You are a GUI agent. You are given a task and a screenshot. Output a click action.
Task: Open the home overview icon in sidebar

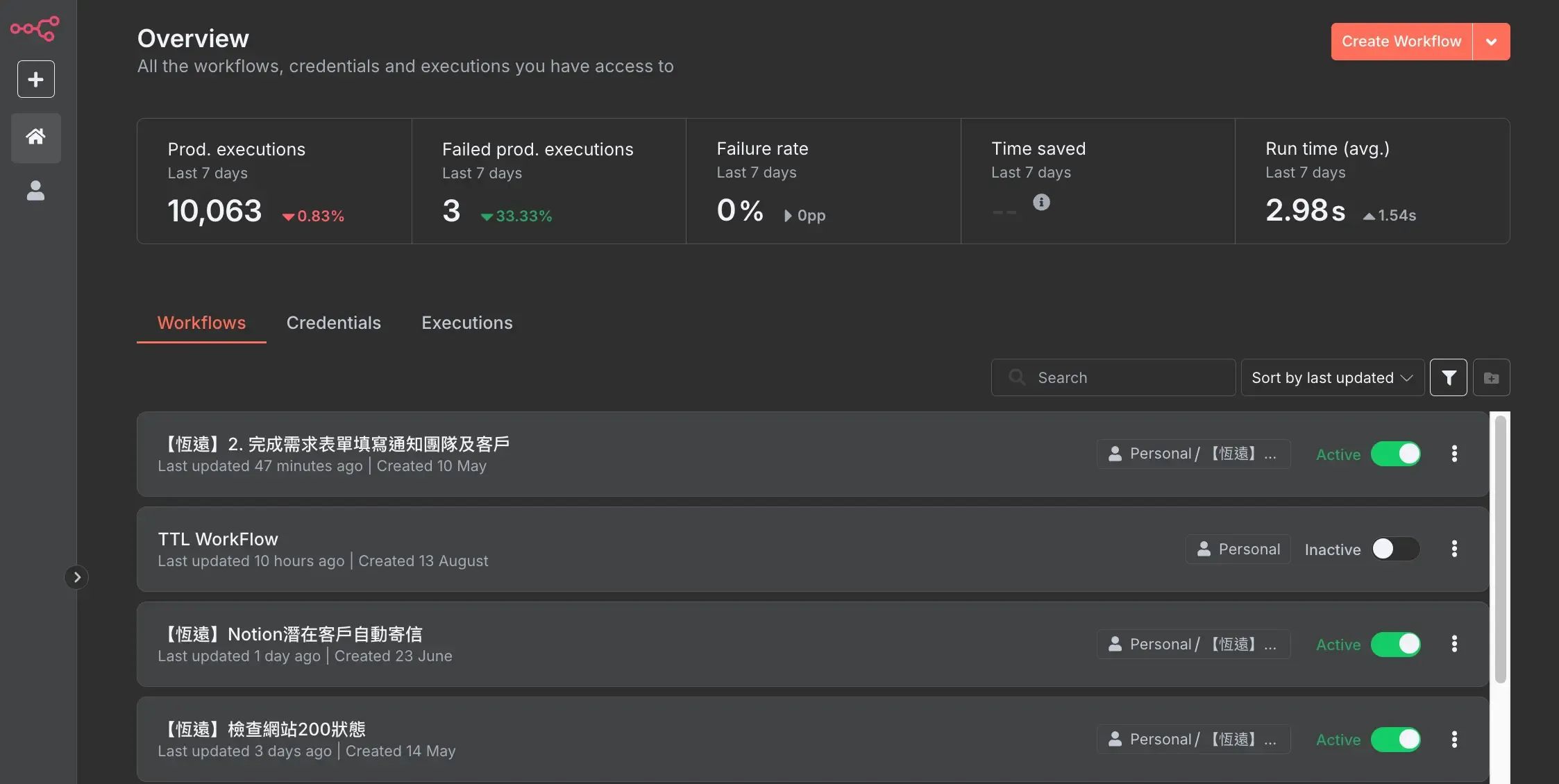coord(35,137)
